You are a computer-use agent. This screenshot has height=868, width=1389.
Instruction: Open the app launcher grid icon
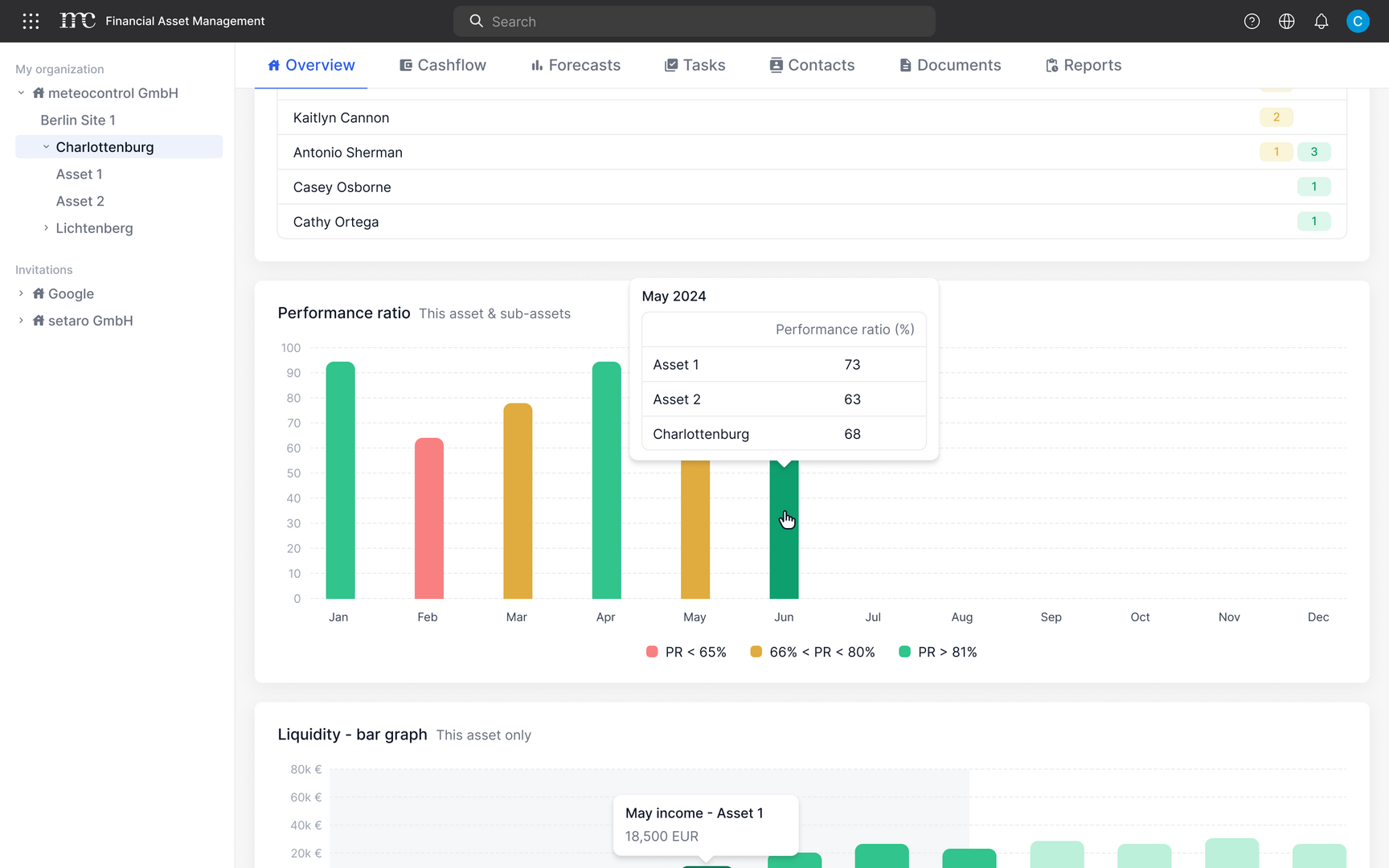point(31,22)
